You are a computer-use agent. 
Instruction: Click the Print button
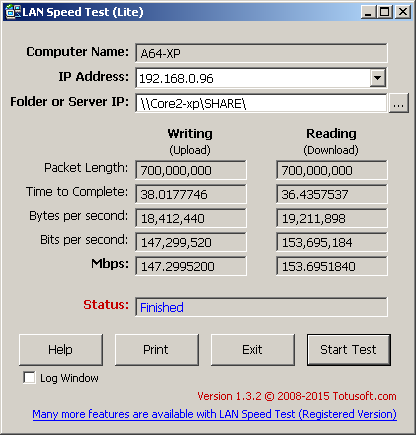[157, 350]
